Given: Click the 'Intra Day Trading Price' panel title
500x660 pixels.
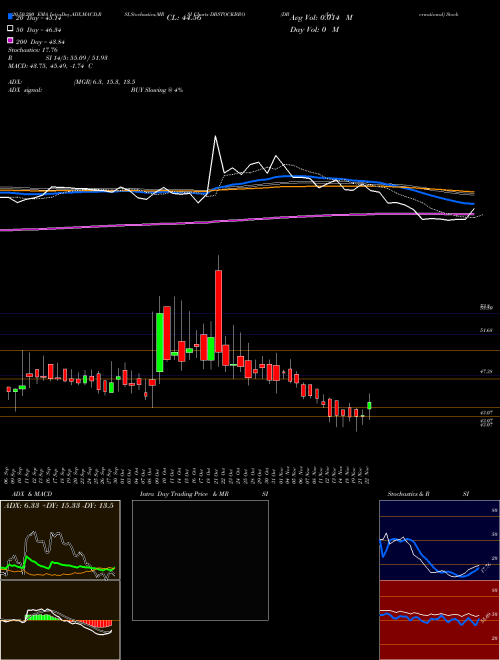Looking at the screenshot, I should (x=174, y=494).
